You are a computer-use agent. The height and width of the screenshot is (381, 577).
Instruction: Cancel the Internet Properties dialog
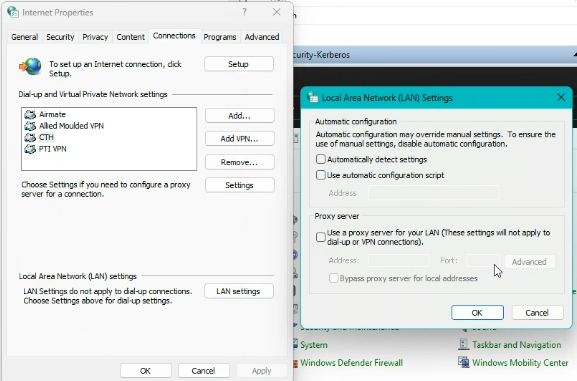203,371
